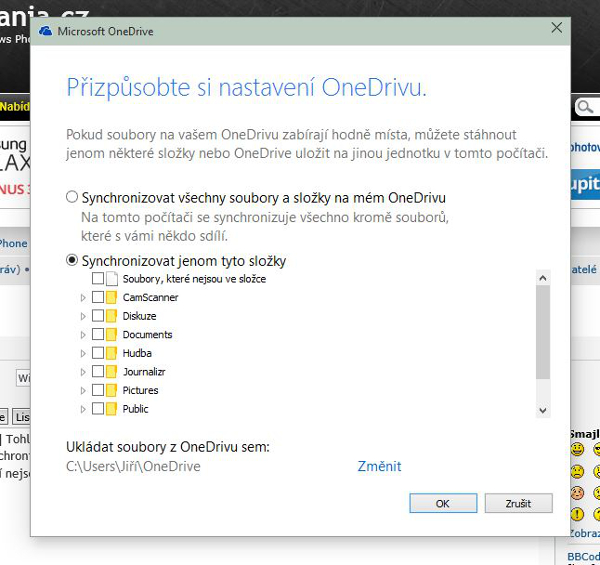This screenshot has width=600, height=565.
Task: Click scroll down arrow of folder list
Action: (543, 410)
